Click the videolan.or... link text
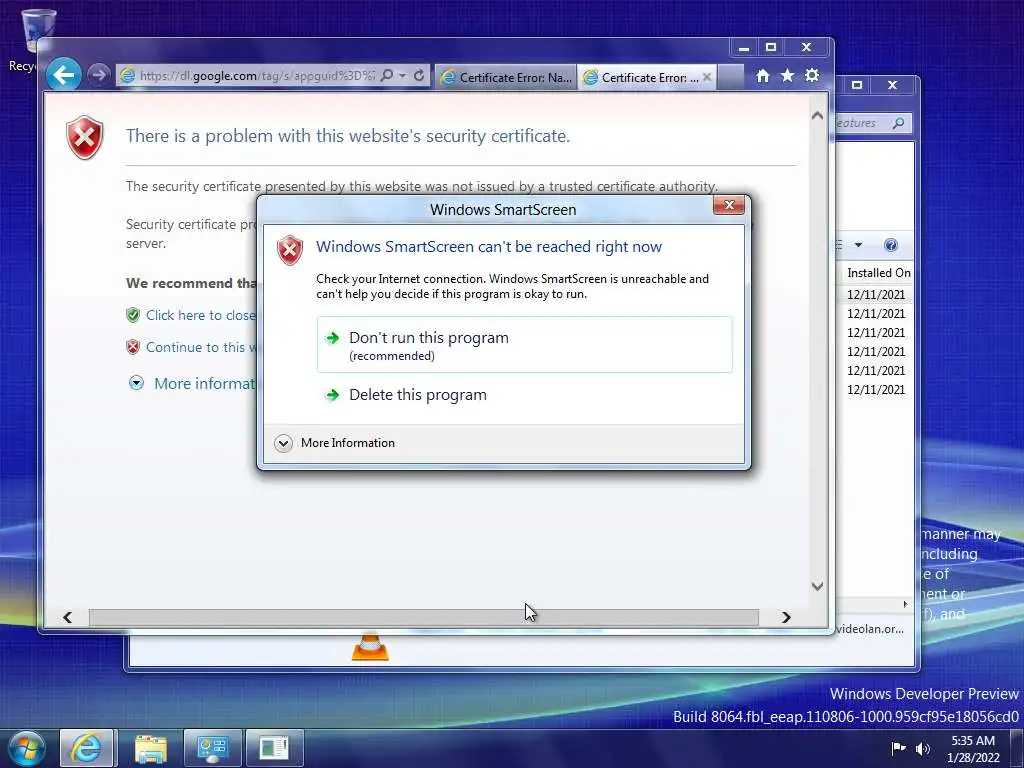This screenshot has height=768, width=1024. tap(870, 629)
